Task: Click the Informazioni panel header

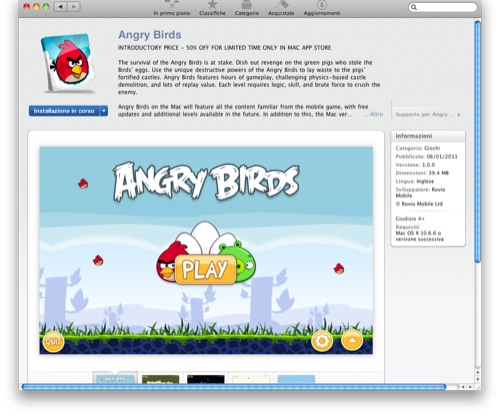Action: click(428, 136)
